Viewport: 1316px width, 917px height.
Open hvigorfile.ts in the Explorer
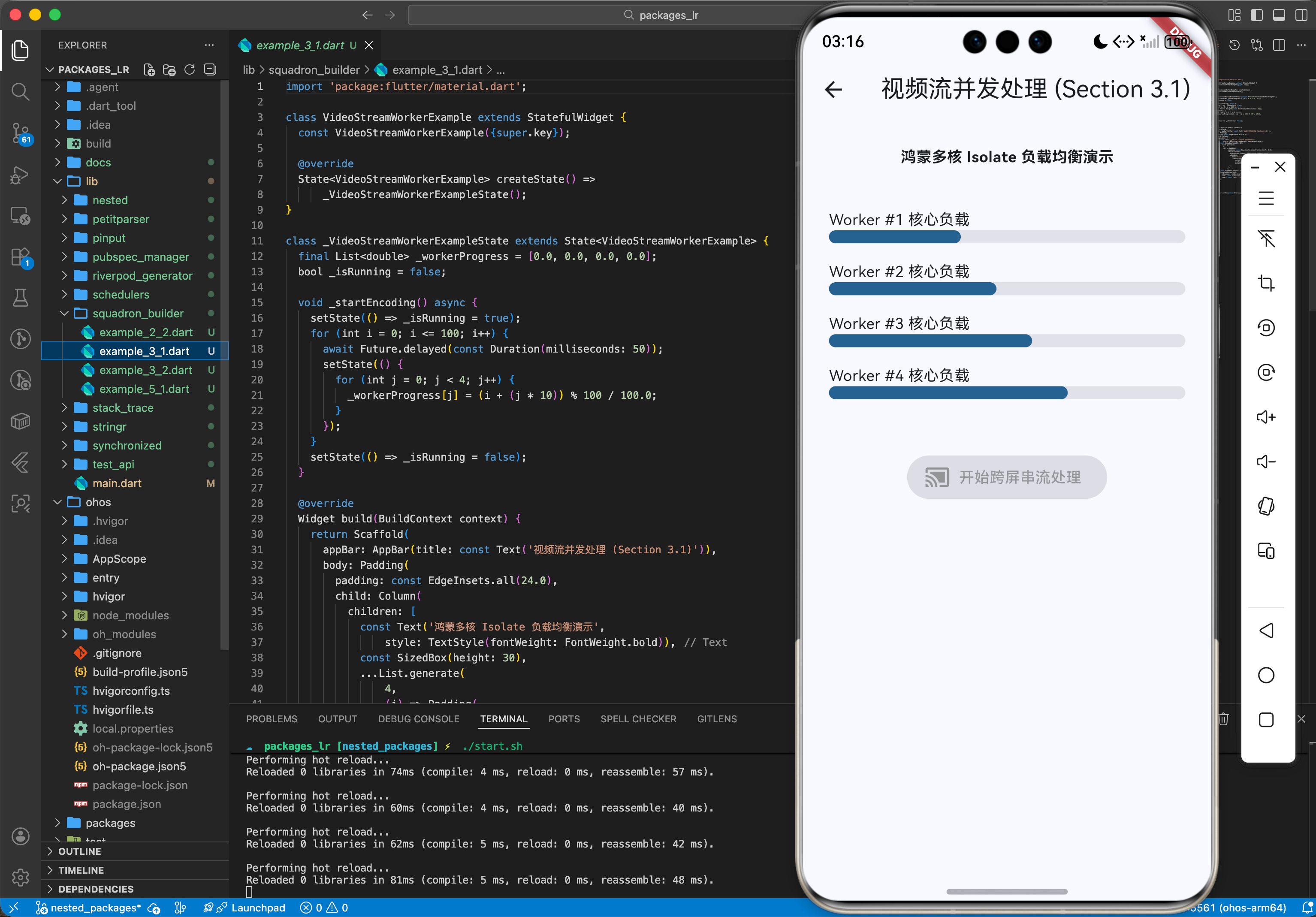pos(123,709)
